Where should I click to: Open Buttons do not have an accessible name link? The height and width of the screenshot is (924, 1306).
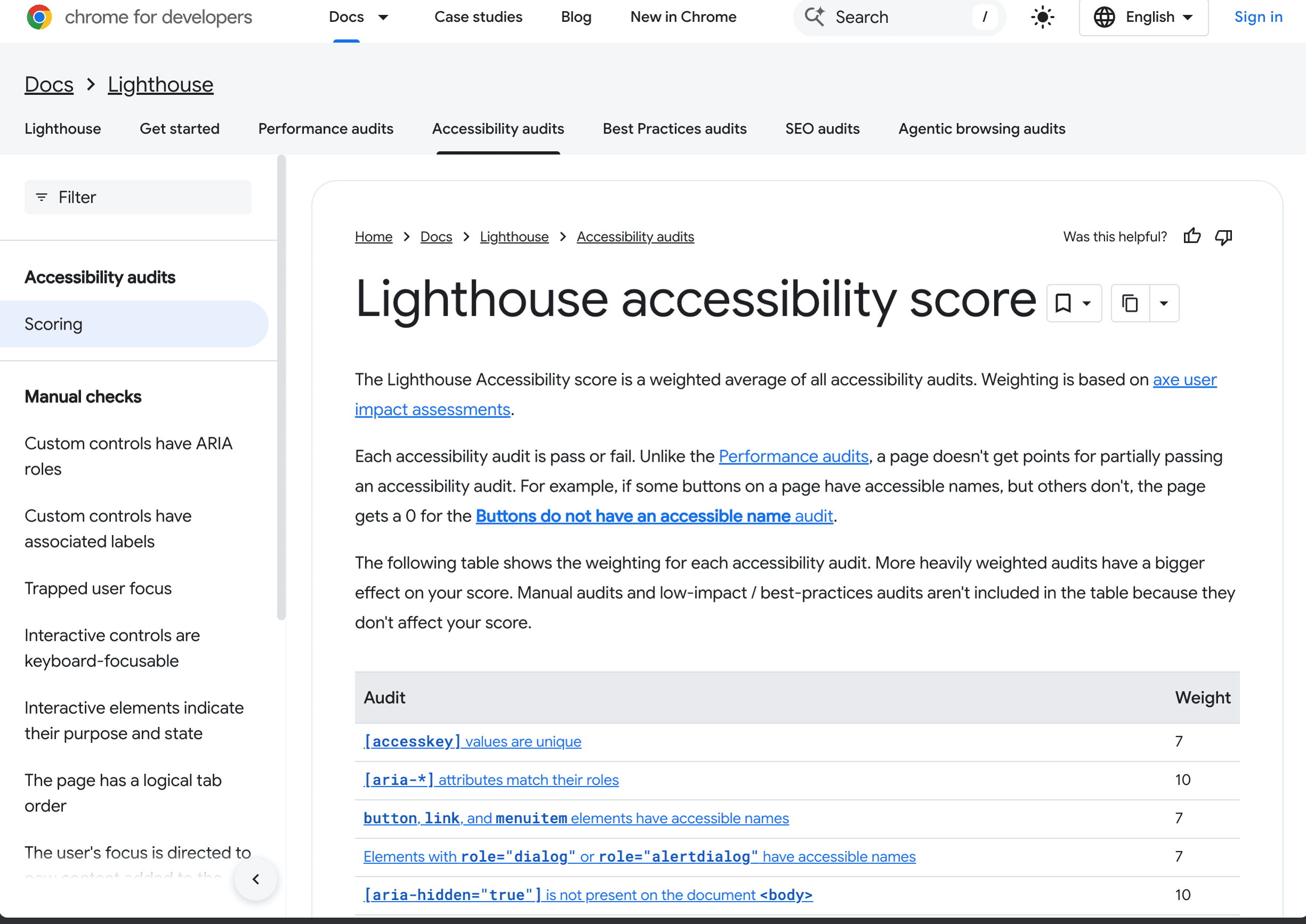point(655,516)
